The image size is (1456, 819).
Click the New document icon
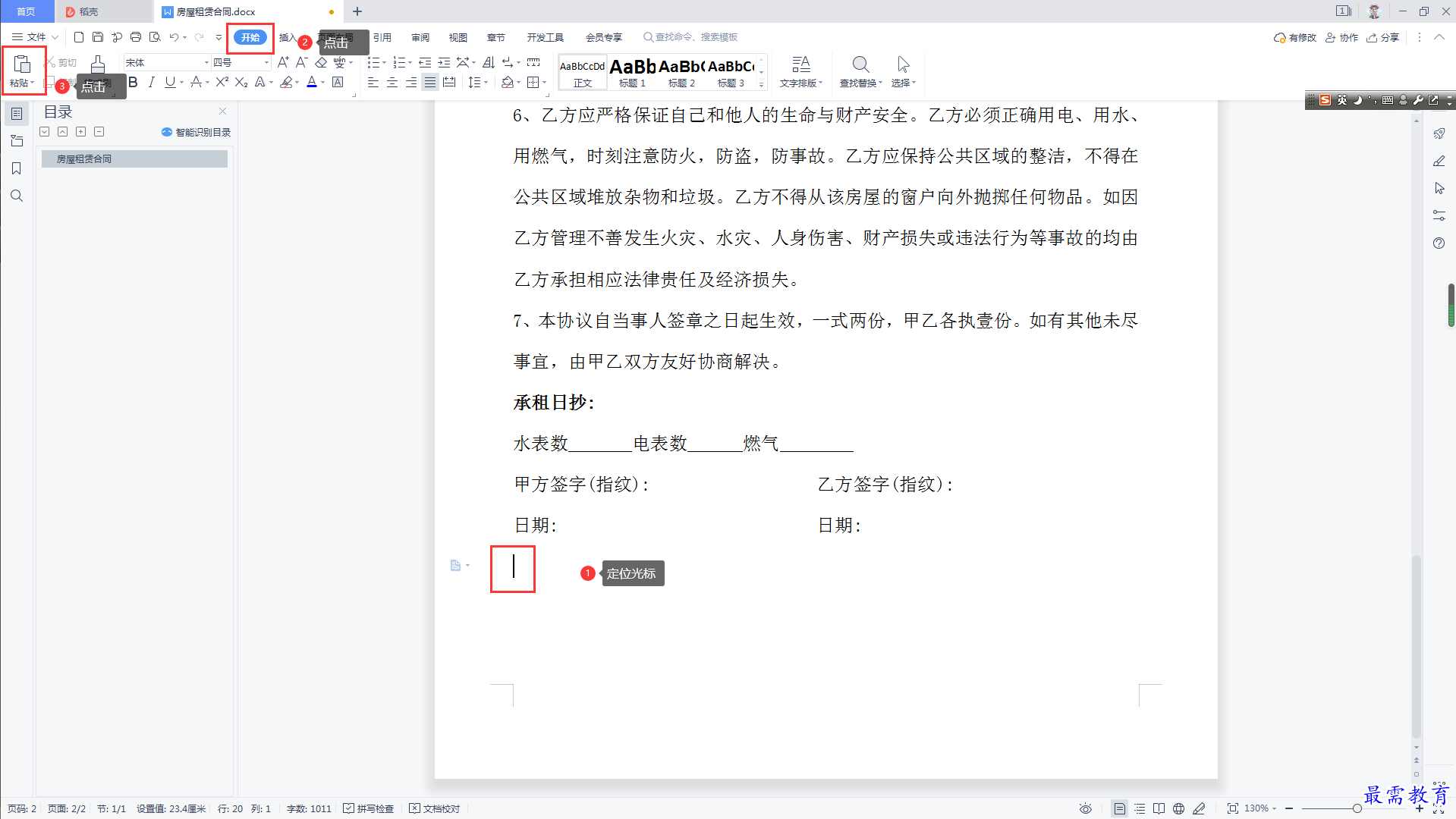pyautogui.click(x=79, y=36)
